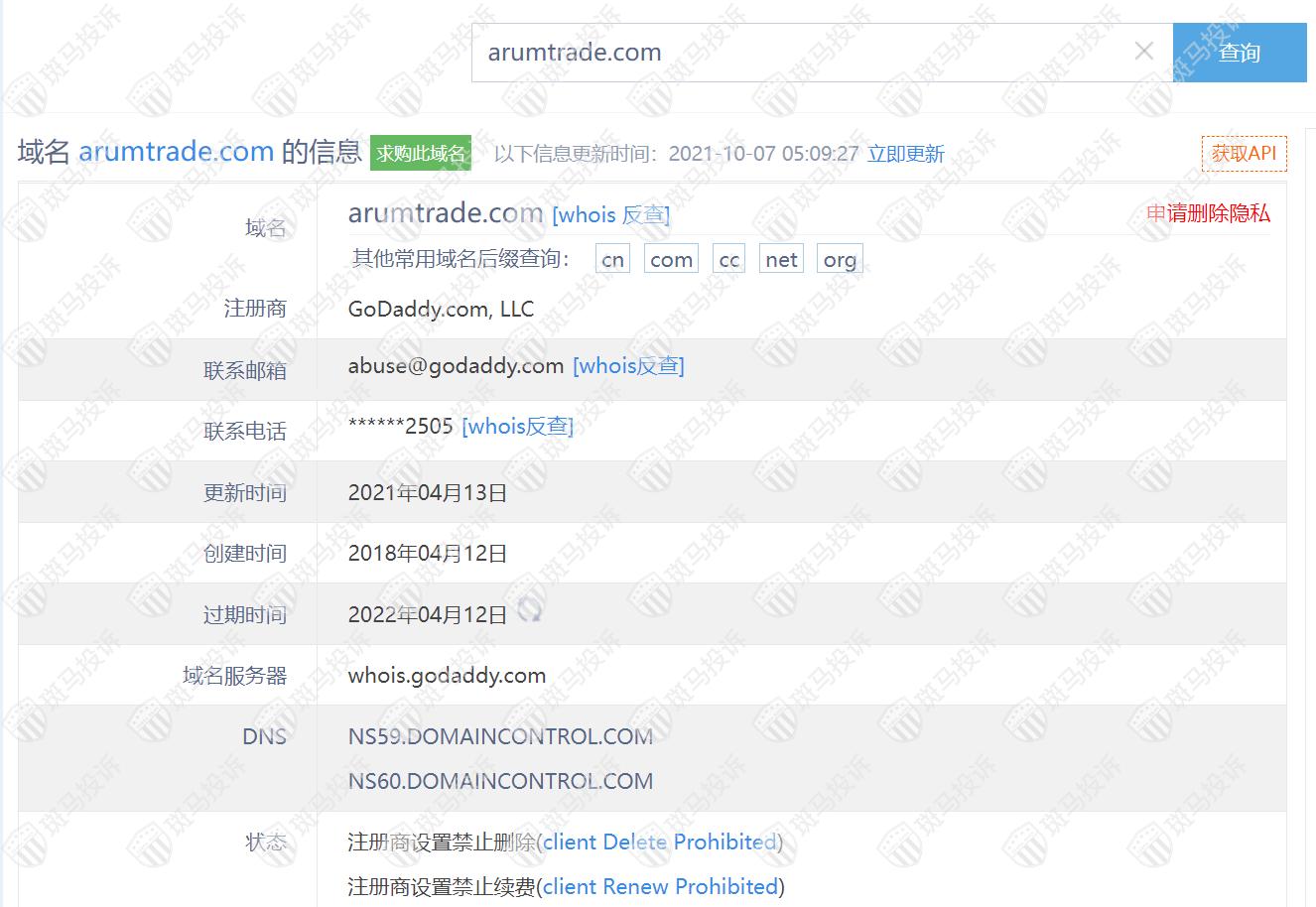This screenshot has width=1316, height=907.
Task: Select the net domain suffix
Action: [x=781, y=259]
